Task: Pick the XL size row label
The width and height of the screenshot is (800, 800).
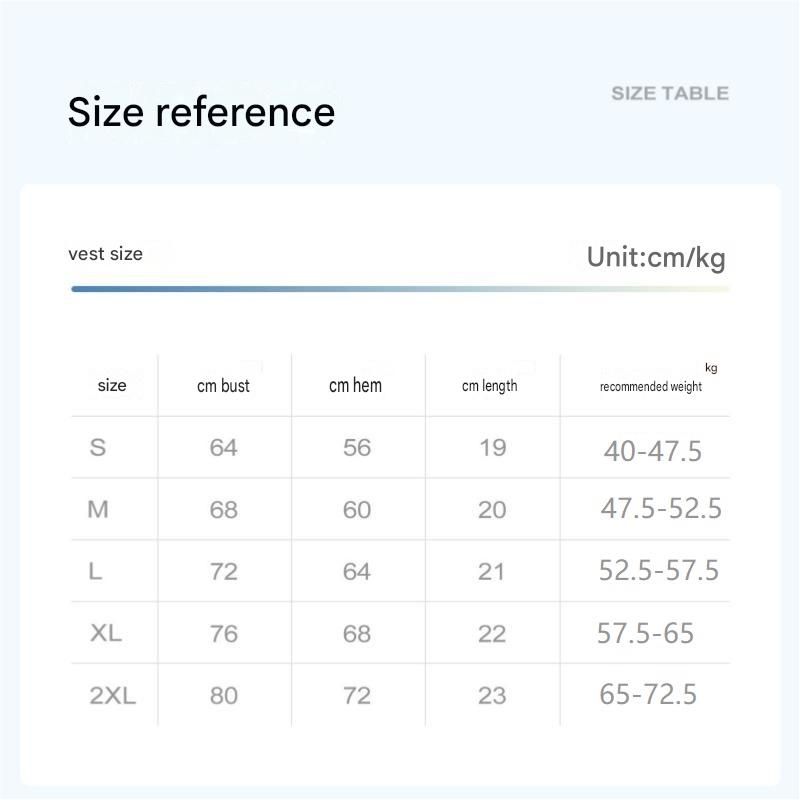Action: (x=106, y=633)
